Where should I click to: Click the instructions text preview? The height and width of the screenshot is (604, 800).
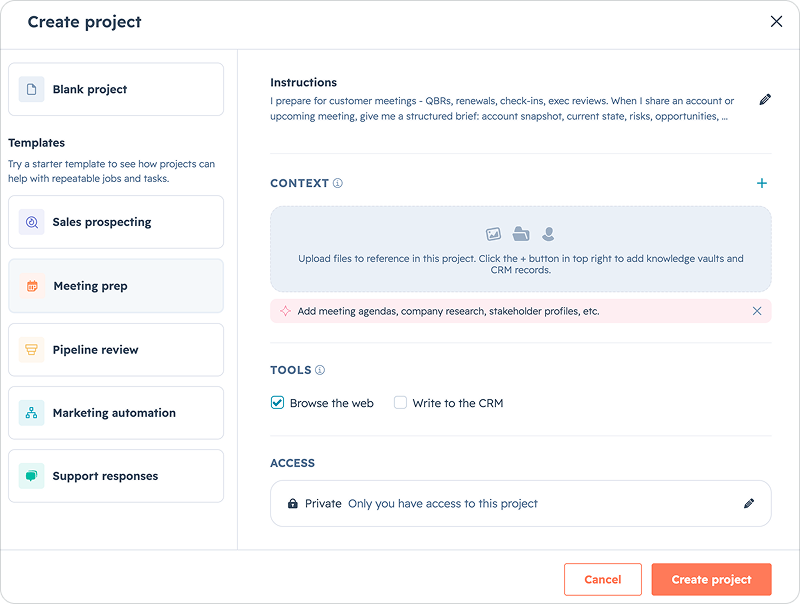coord(502,109)
